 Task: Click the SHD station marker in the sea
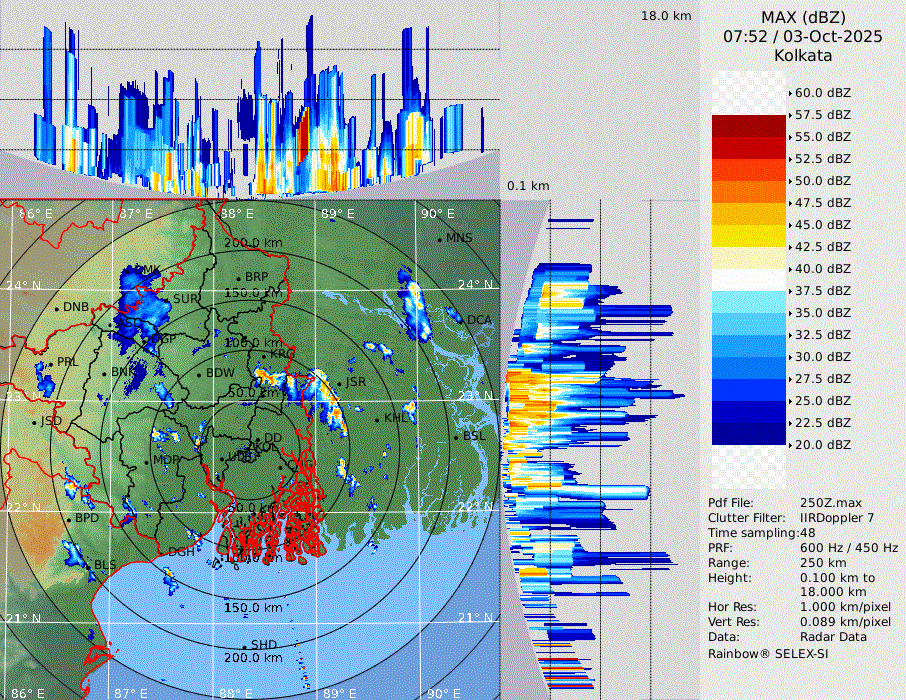pyautogui.click(x=244, y=645)
